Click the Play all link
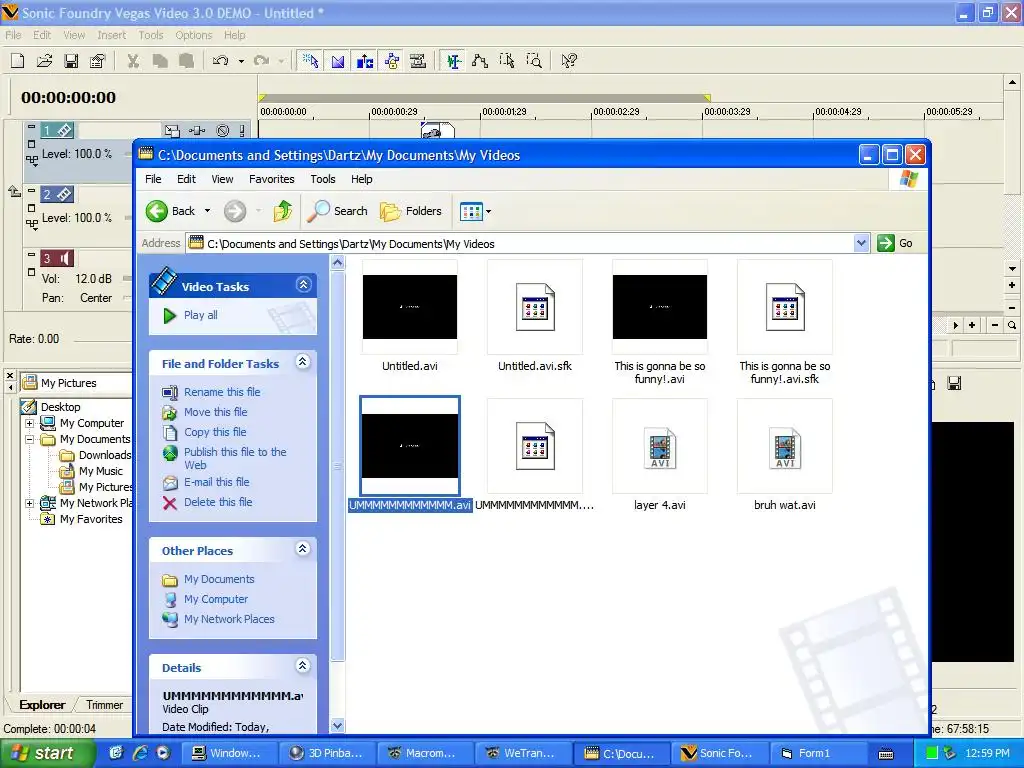The width and height of the screenshot is (1024, 768). pyautogui.click(x=200, y=315)
